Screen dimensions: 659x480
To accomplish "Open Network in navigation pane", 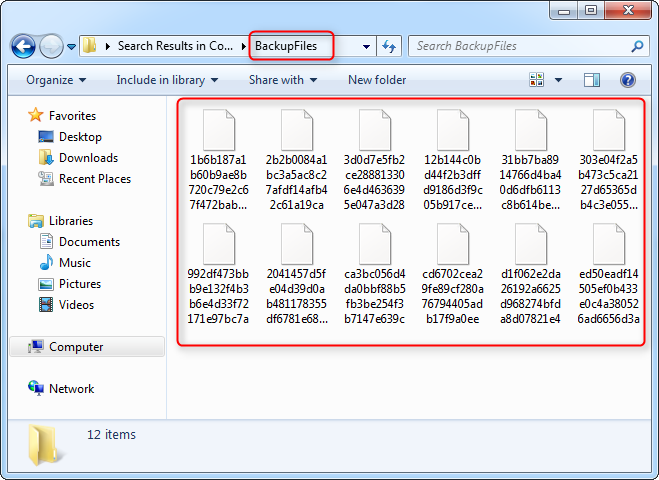I will 71,389.
